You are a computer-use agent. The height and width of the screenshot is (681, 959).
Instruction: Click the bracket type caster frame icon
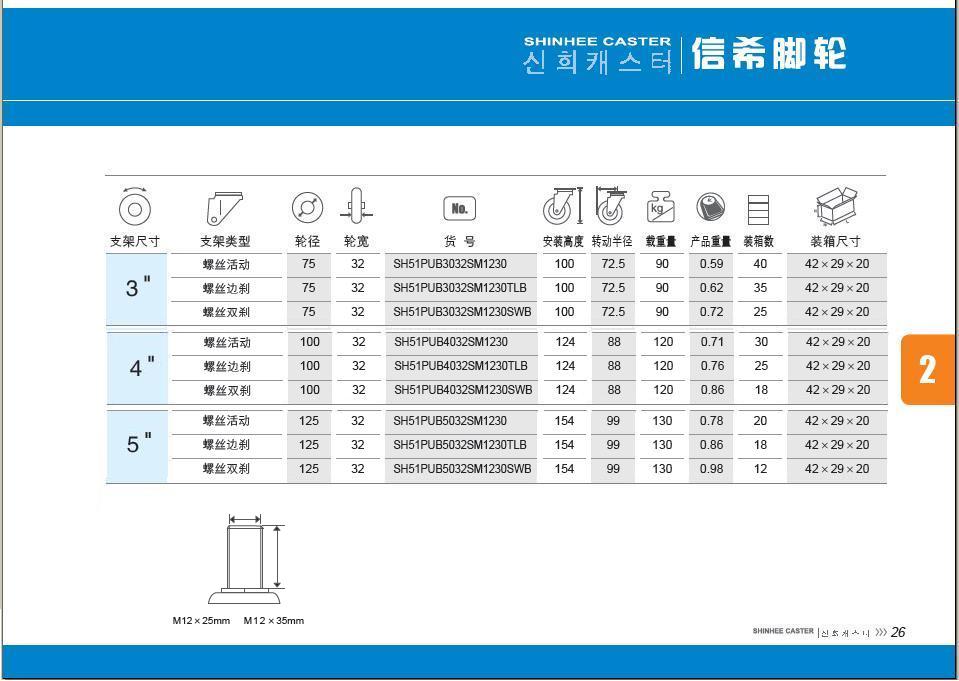225,208
